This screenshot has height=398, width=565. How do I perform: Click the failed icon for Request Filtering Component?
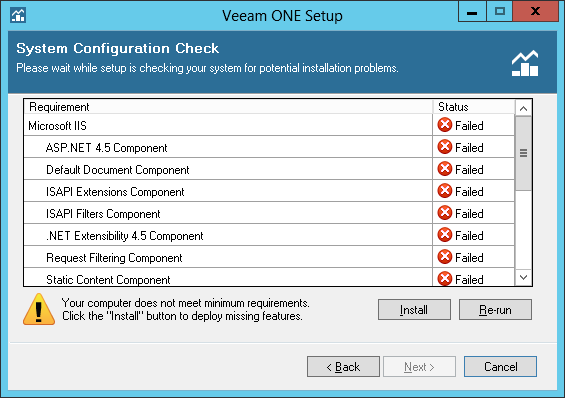point(445,257)
